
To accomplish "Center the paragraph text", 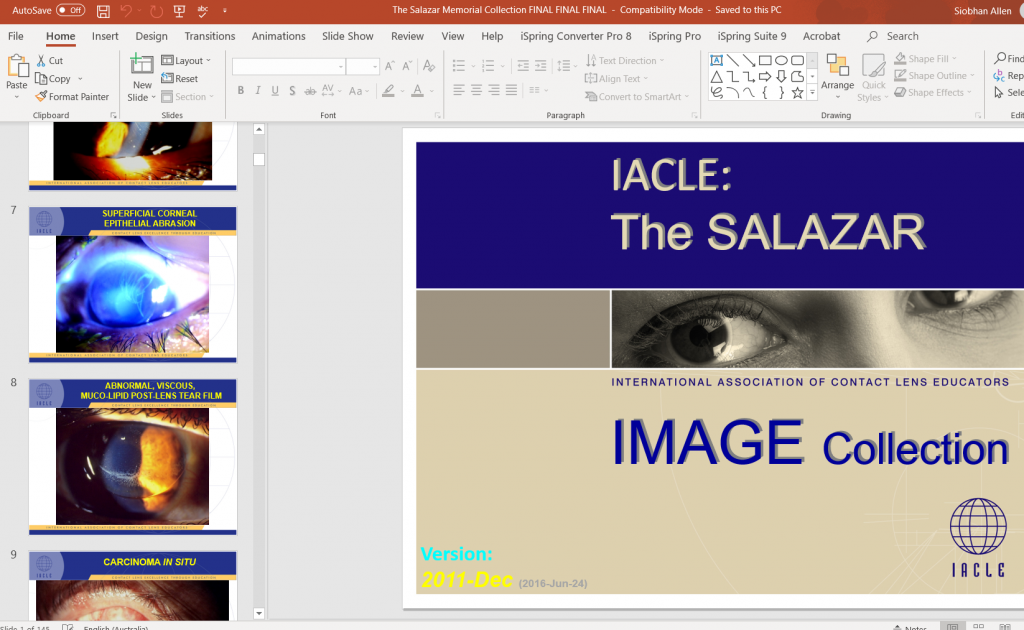I will 477,90.
